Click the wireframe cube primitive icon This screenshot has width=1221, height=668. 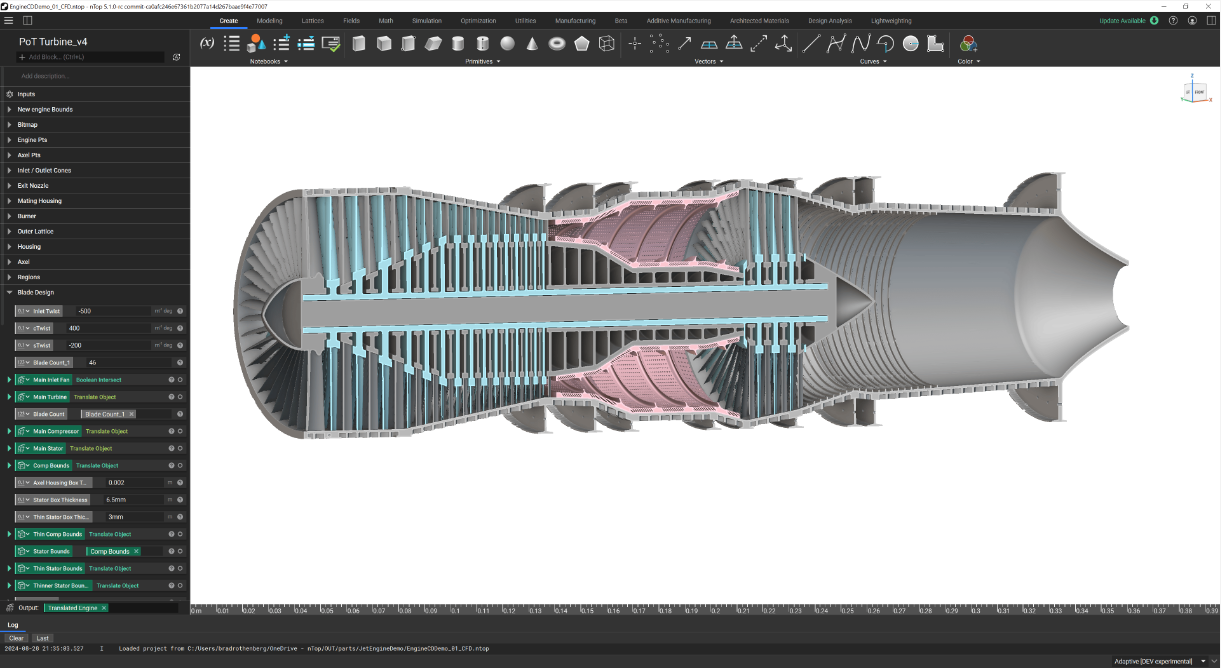607,43
